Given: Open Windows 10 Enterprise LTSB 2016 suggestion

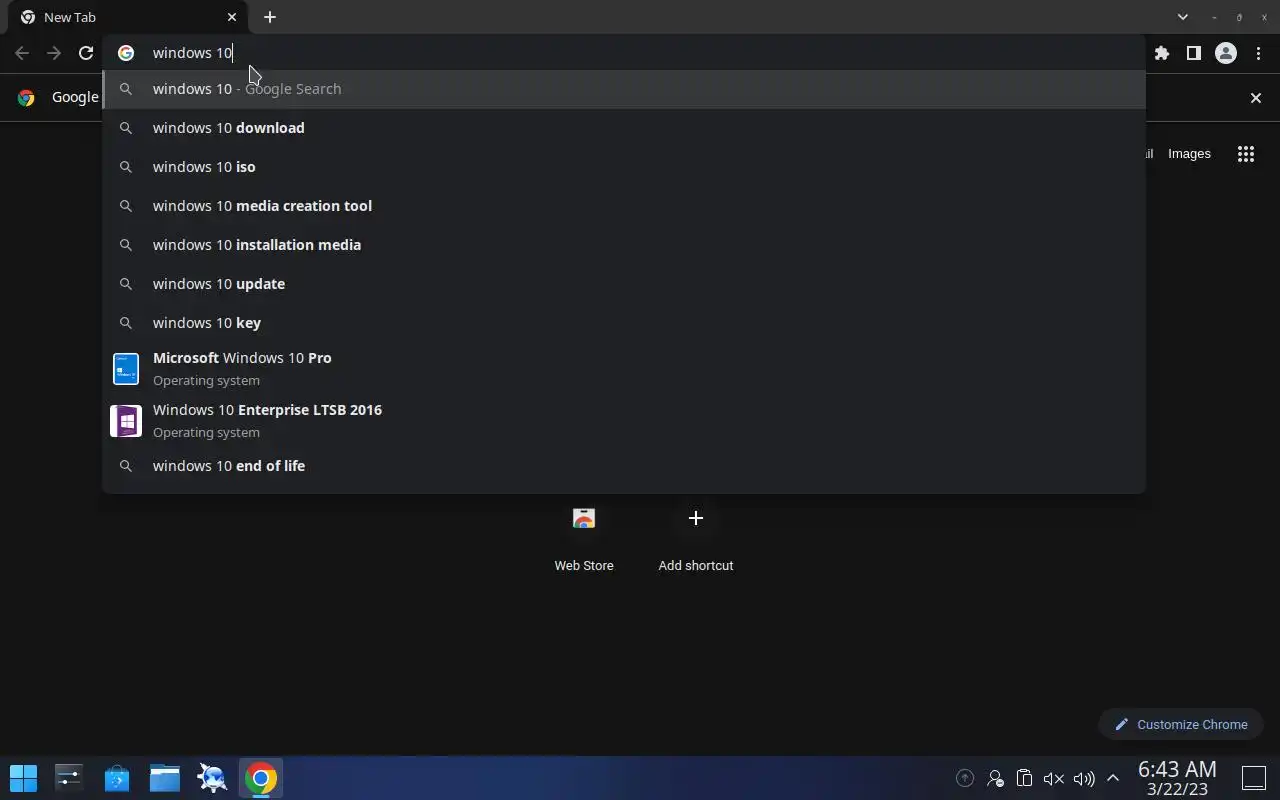Looking at the screenshot, I should [x=624, y=421].
